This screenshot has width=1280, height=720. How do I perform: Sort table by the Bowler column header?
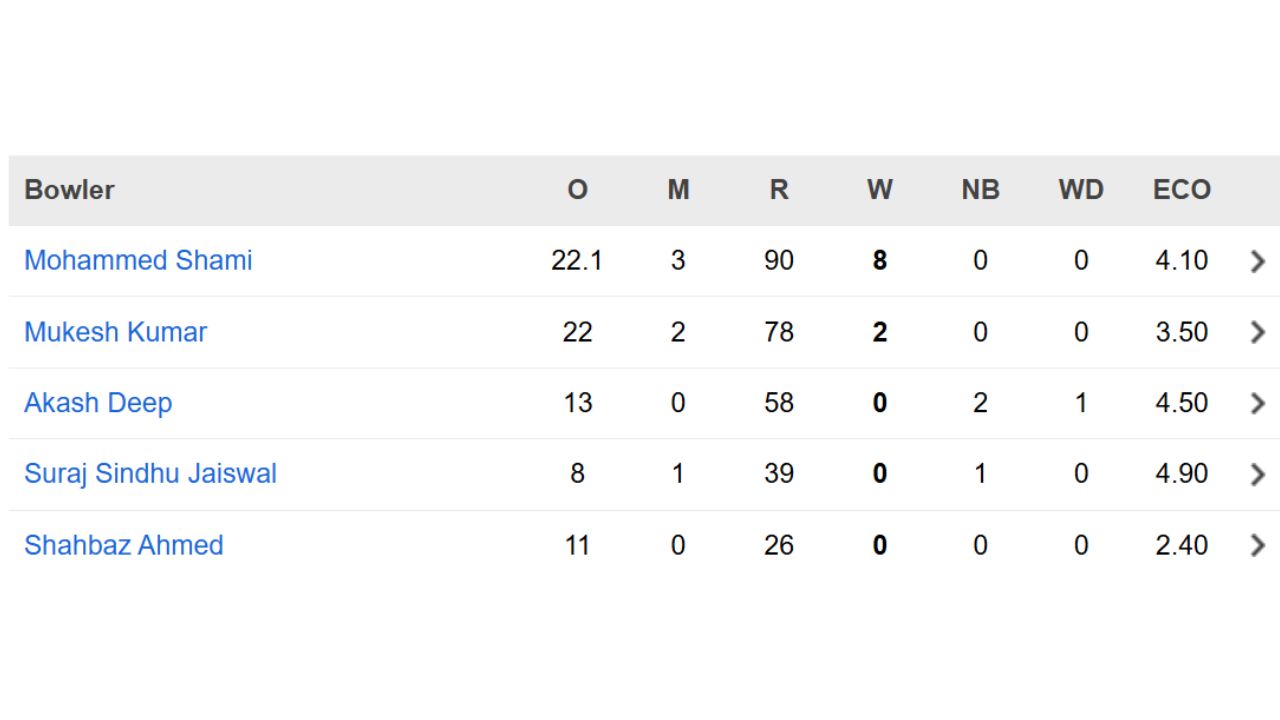(69, 190)
